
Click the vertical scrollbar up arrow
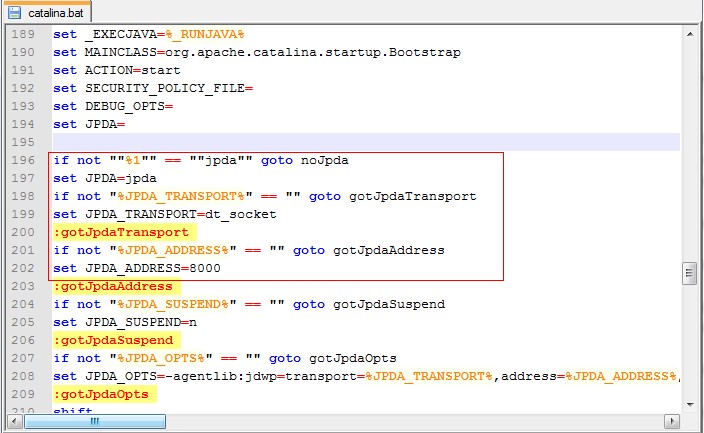click(x=690, y=35)
